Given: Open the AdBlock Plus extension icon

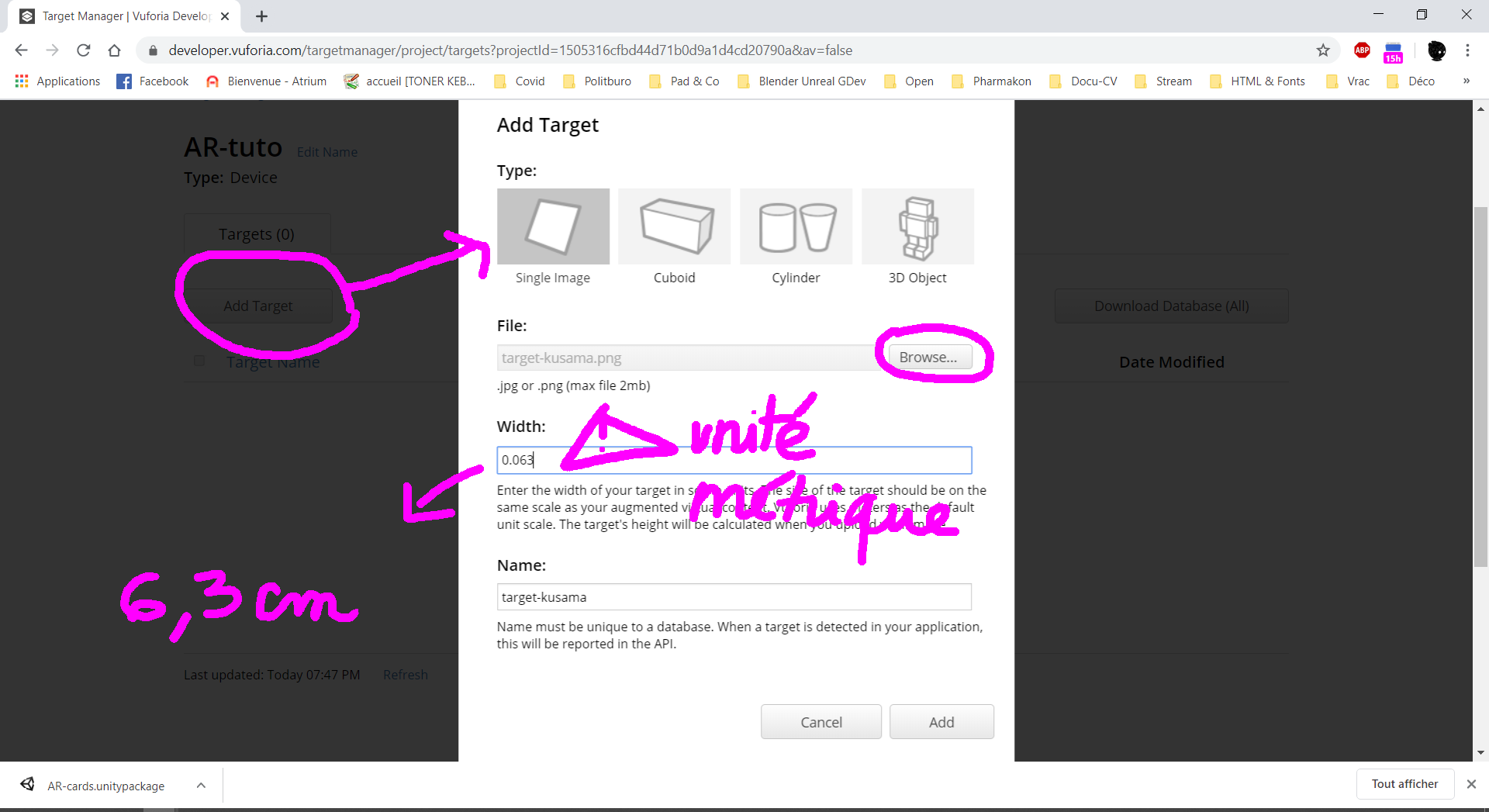Looking at the screenshot, I should (1362, 50).
